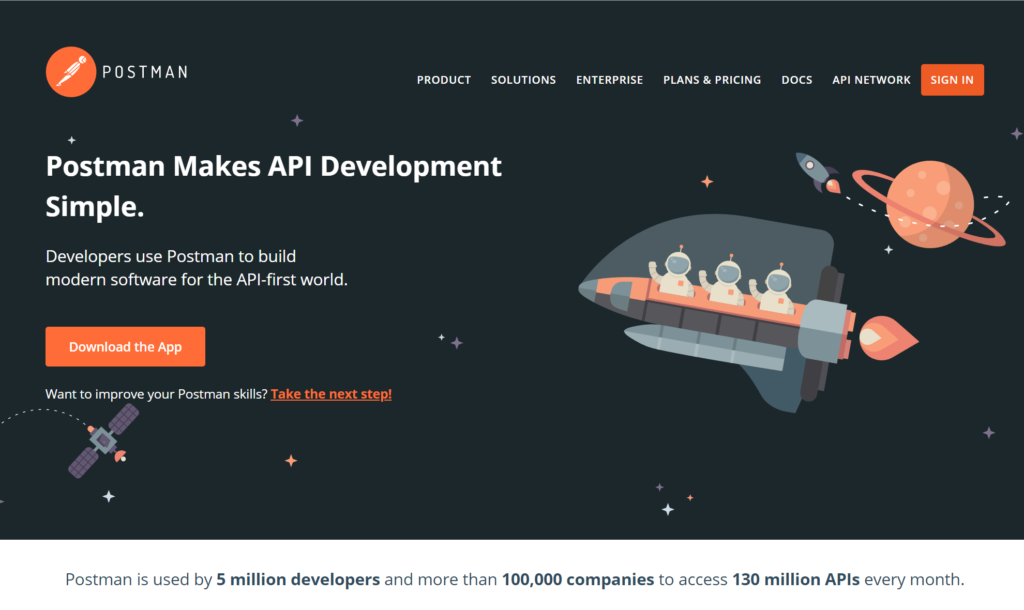Visit the API NETWORK page
The width and height of the screenshot is (1024, 610).
(x=871, y=80)
